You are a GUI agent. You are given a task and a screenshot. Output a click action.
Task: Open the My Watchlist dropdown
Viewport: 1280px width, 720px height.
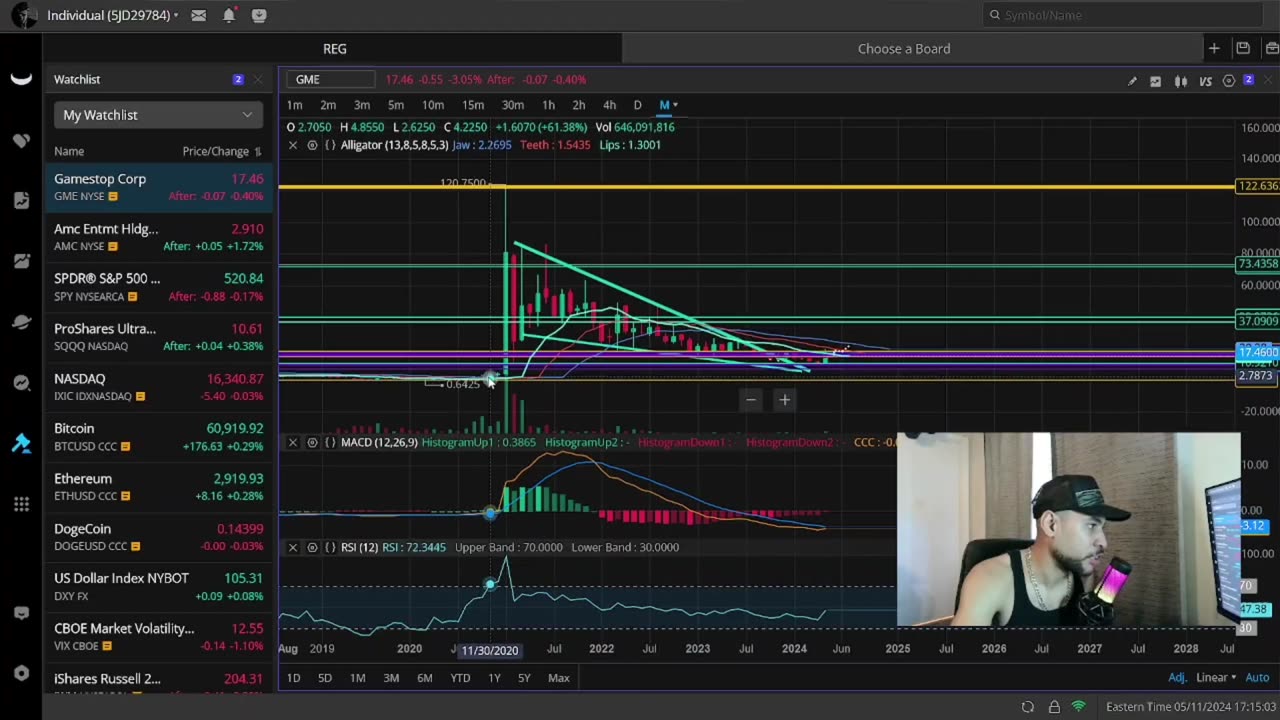pyautogui.click(x=158, y=115)
